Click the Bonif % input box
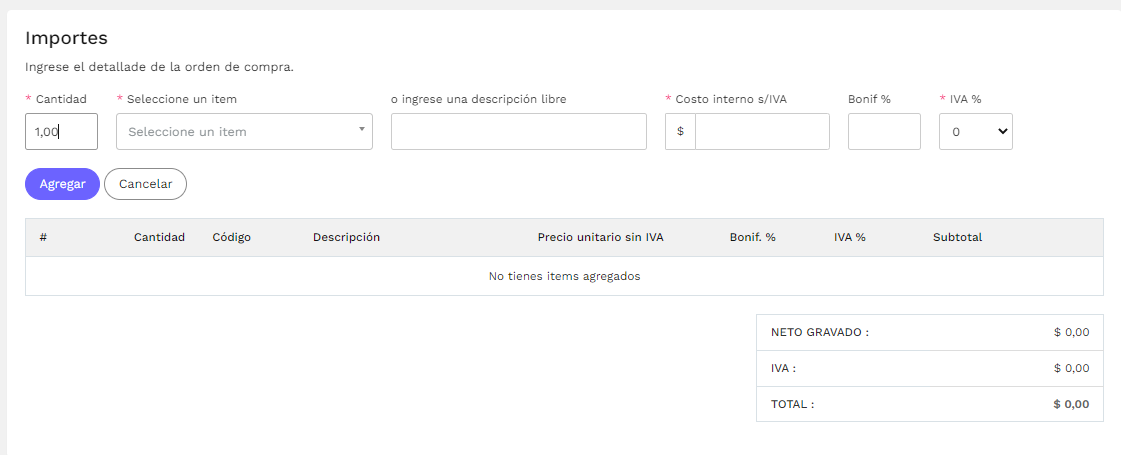The width and height of the screenshot is (1121, 455). coord(884,132)
